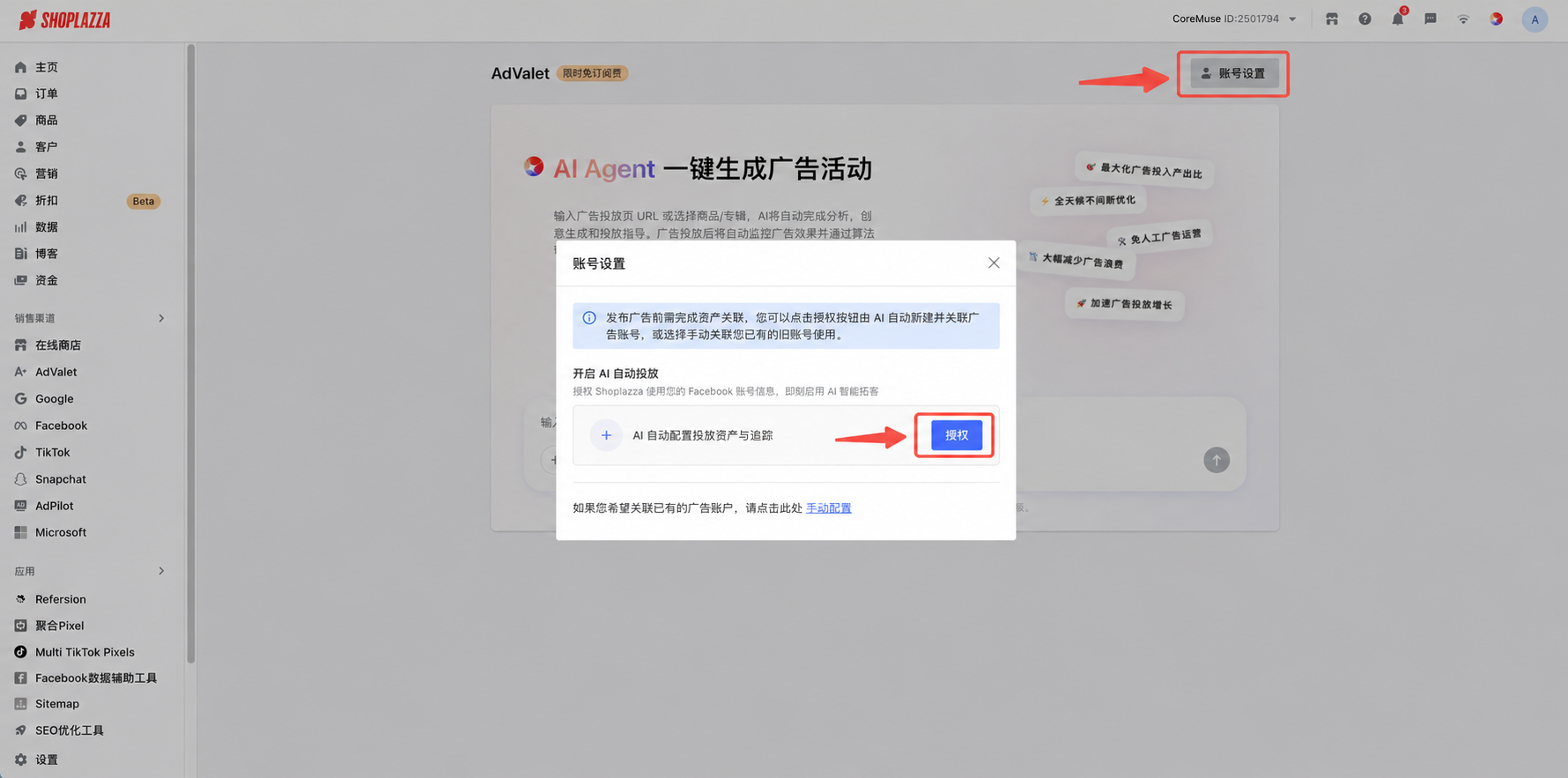Open the notifications bell
This screenshot has width=1568, height=778.
tap(1398, 19)
